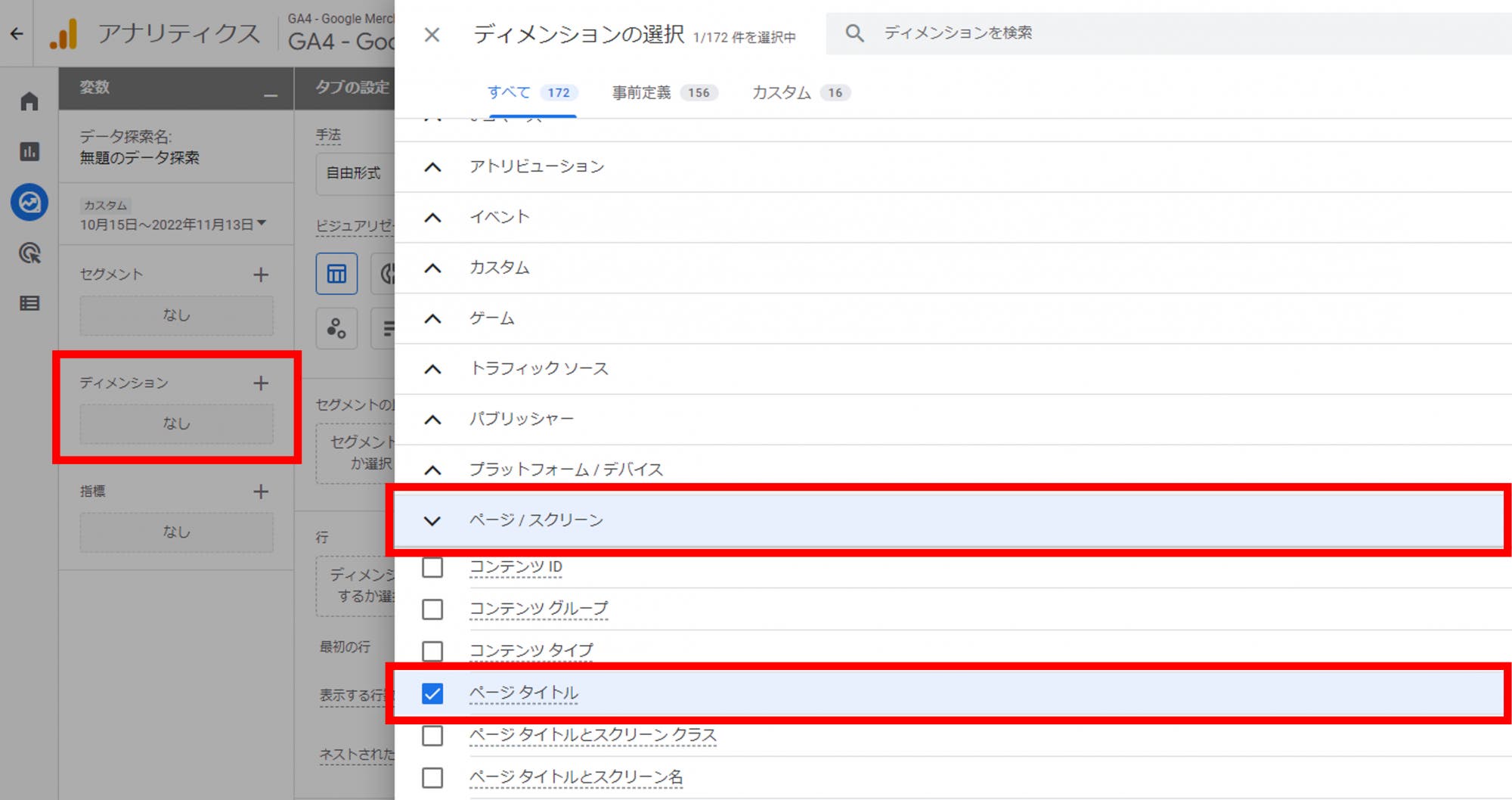Add a dimension with the plus button
Viewport: 1512px width, 800px height.
(260, 383)
